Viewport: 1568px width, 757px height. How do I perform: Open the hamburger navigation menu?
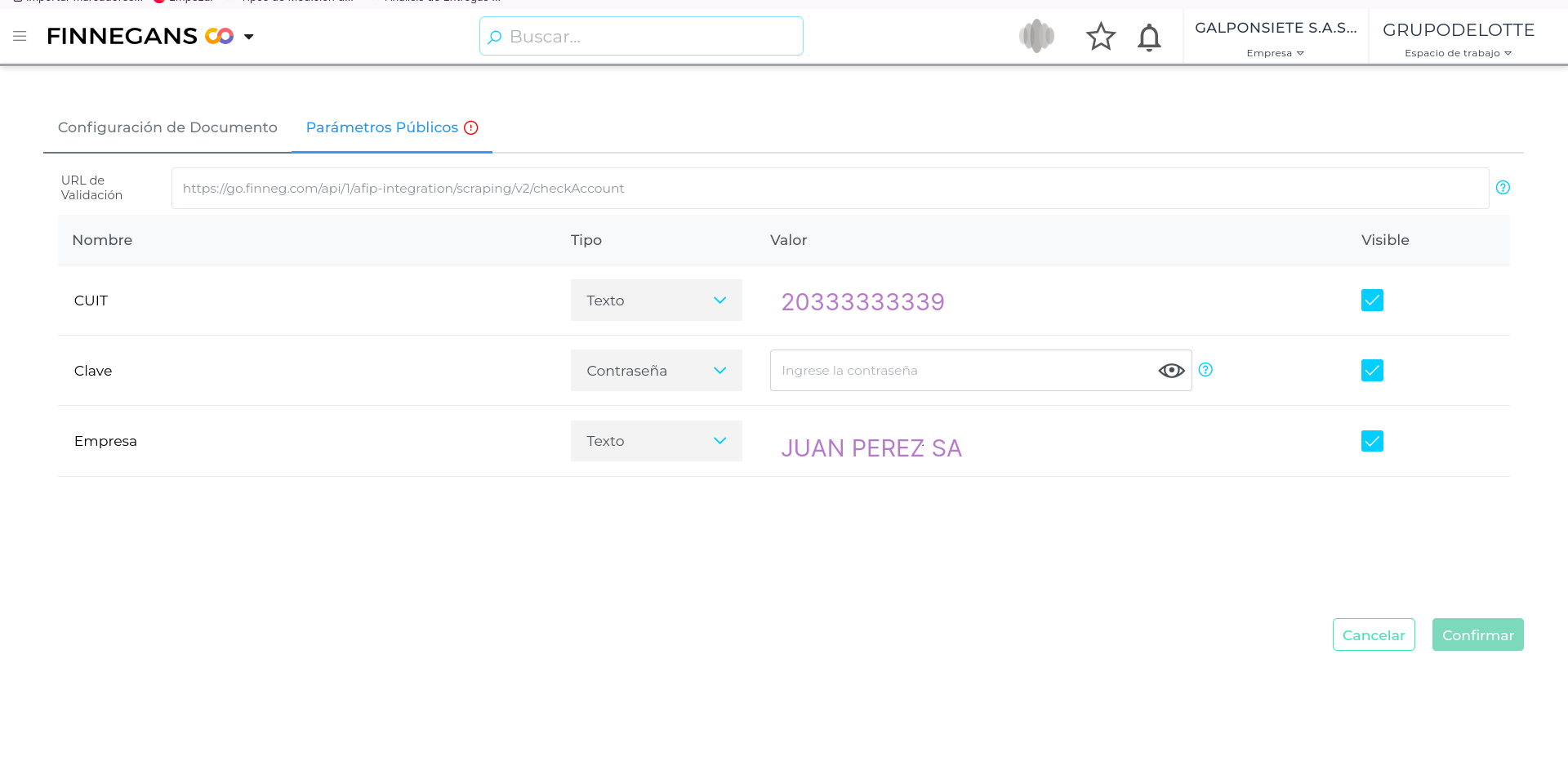click(20, 36)
